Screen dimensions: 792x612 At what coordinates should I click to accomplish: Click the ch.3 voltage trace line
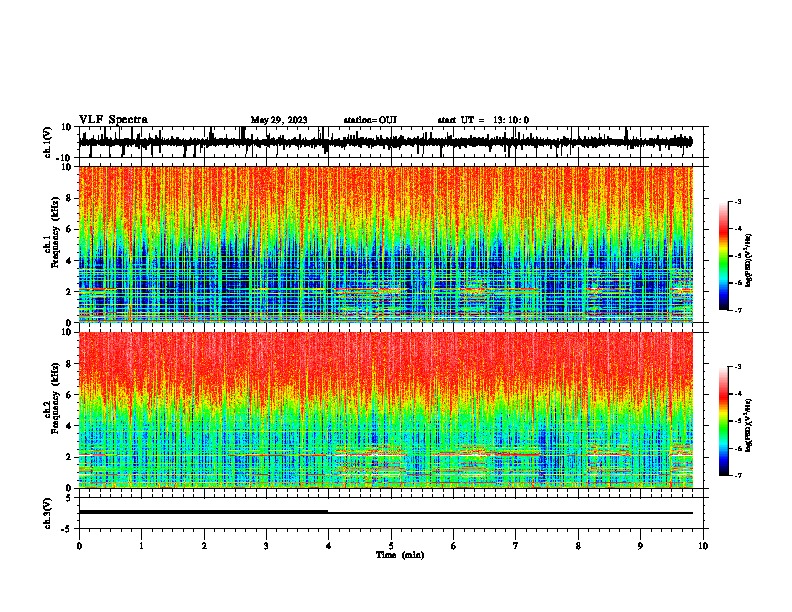(386, 513)
